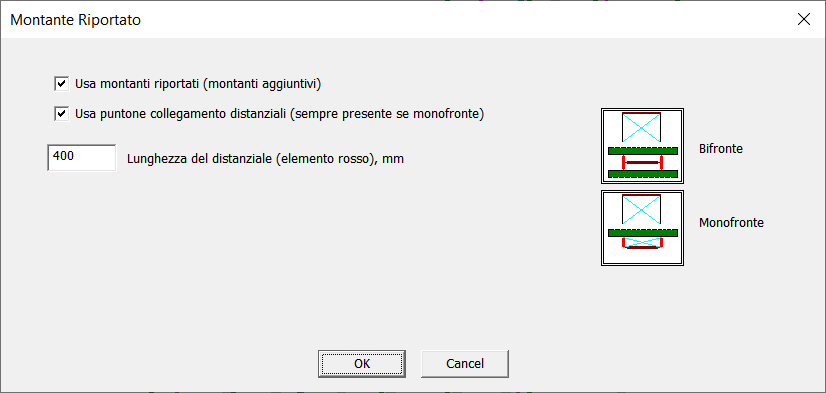The height and width of the screenshot is (393, 826).
Task: Click the 'Usa montanti riportati (montanti aggiuntivi)' label text
Action: [x=198, y=84]
